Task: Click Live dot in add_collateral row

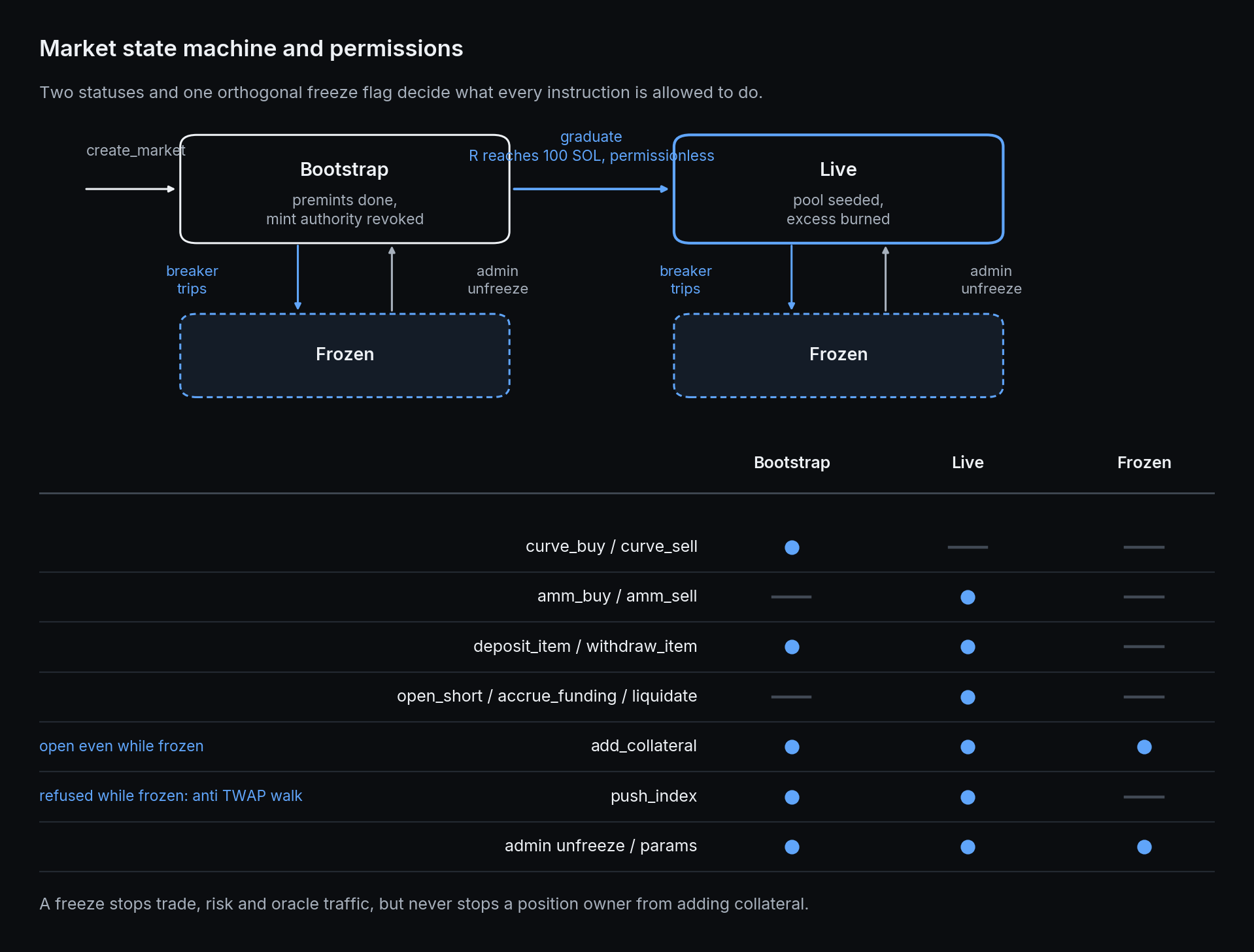Action: pos(968,747)
